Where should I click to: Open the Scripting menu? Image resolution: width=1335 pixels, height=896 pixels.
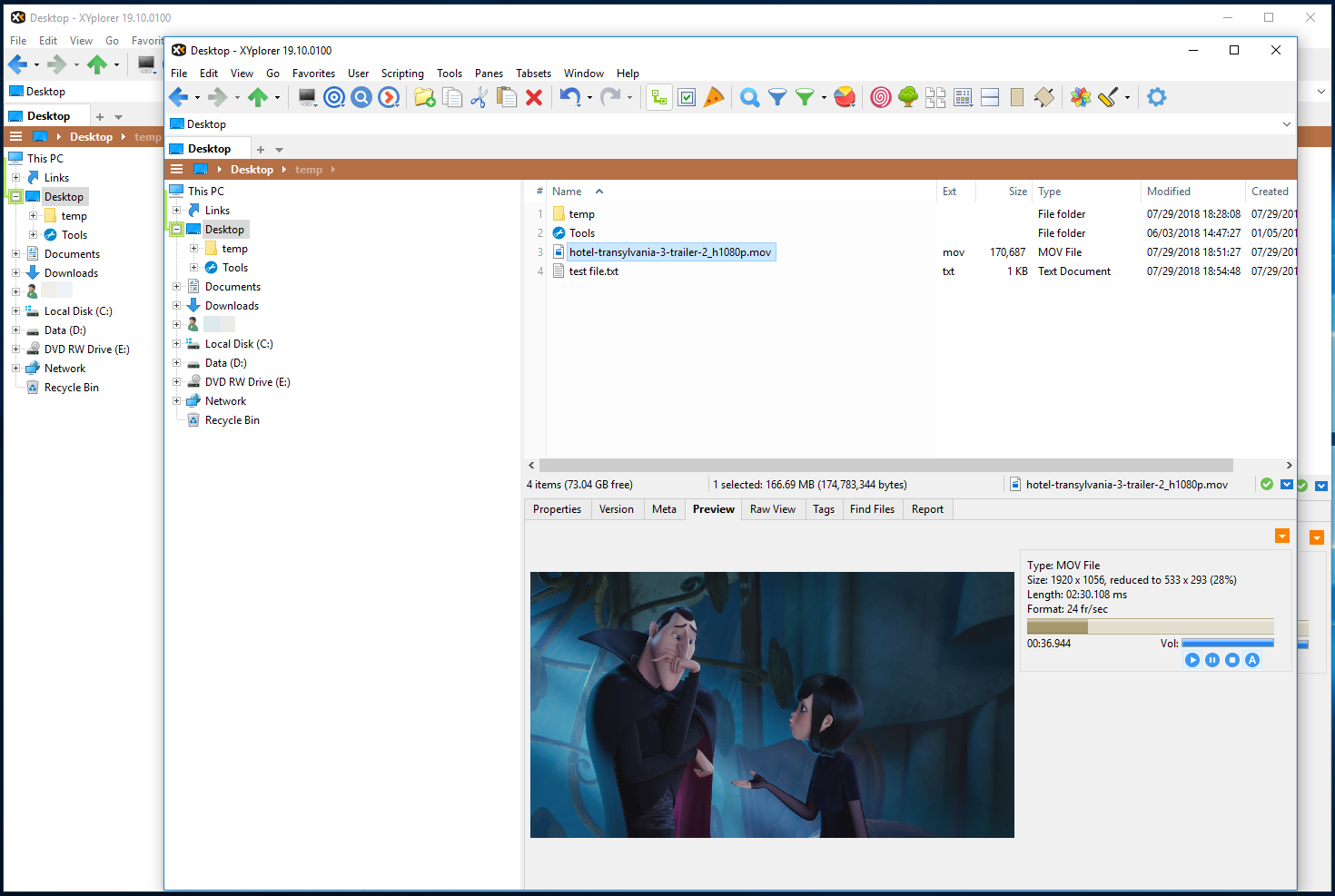402,74
